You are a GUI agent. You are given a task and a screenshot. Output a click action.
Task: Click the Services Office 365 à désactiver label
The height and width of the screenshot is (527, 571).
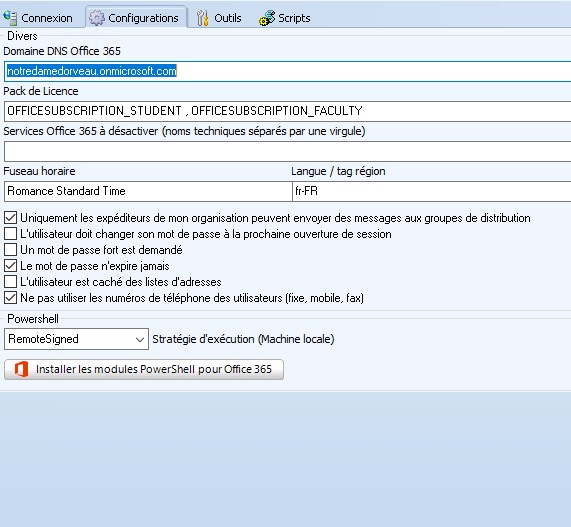pyautogui.click(x=184, y=131)
